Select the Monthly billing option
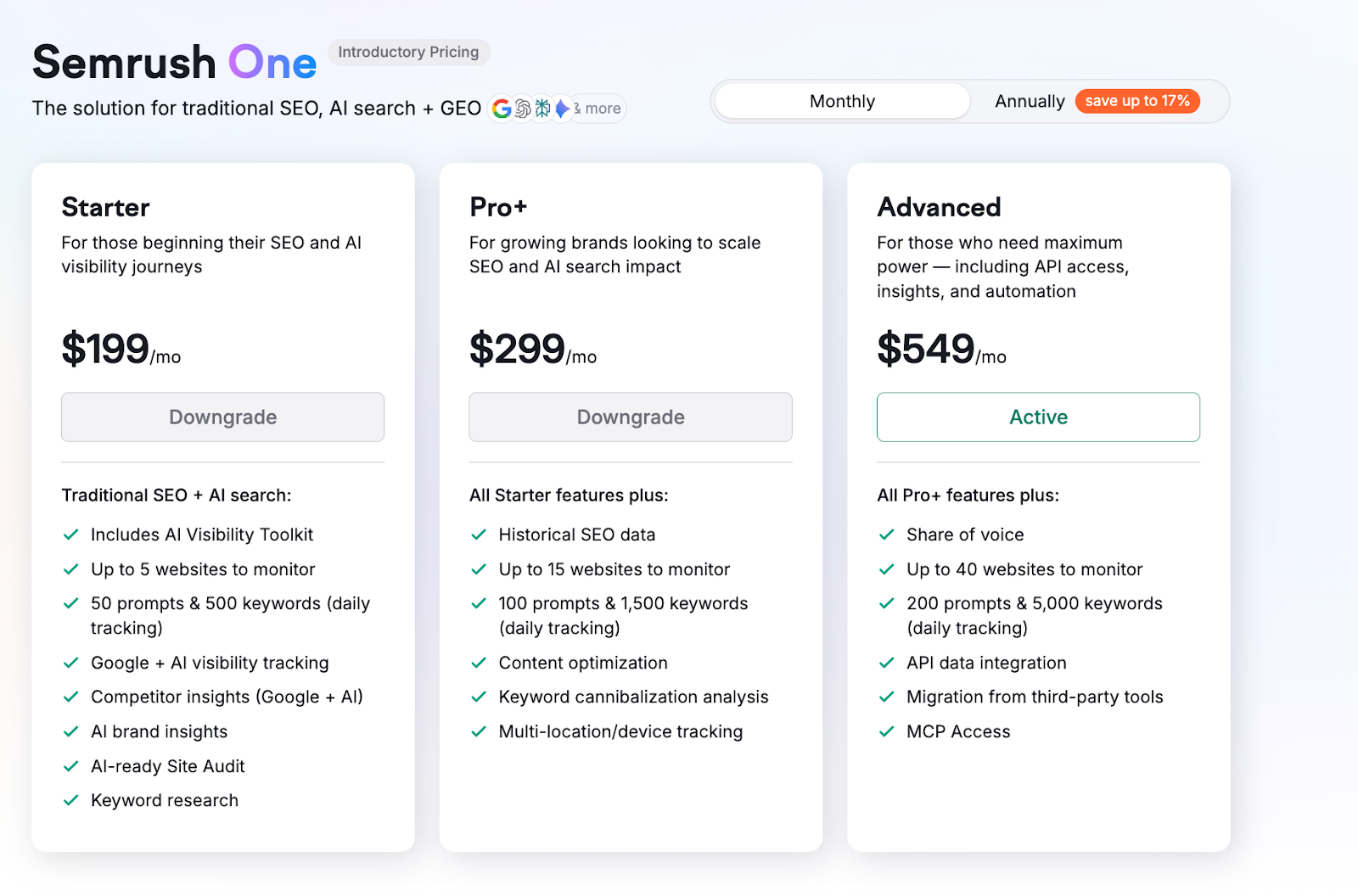The height and width of the screenshot is (896, 1358). coord(841,101)
